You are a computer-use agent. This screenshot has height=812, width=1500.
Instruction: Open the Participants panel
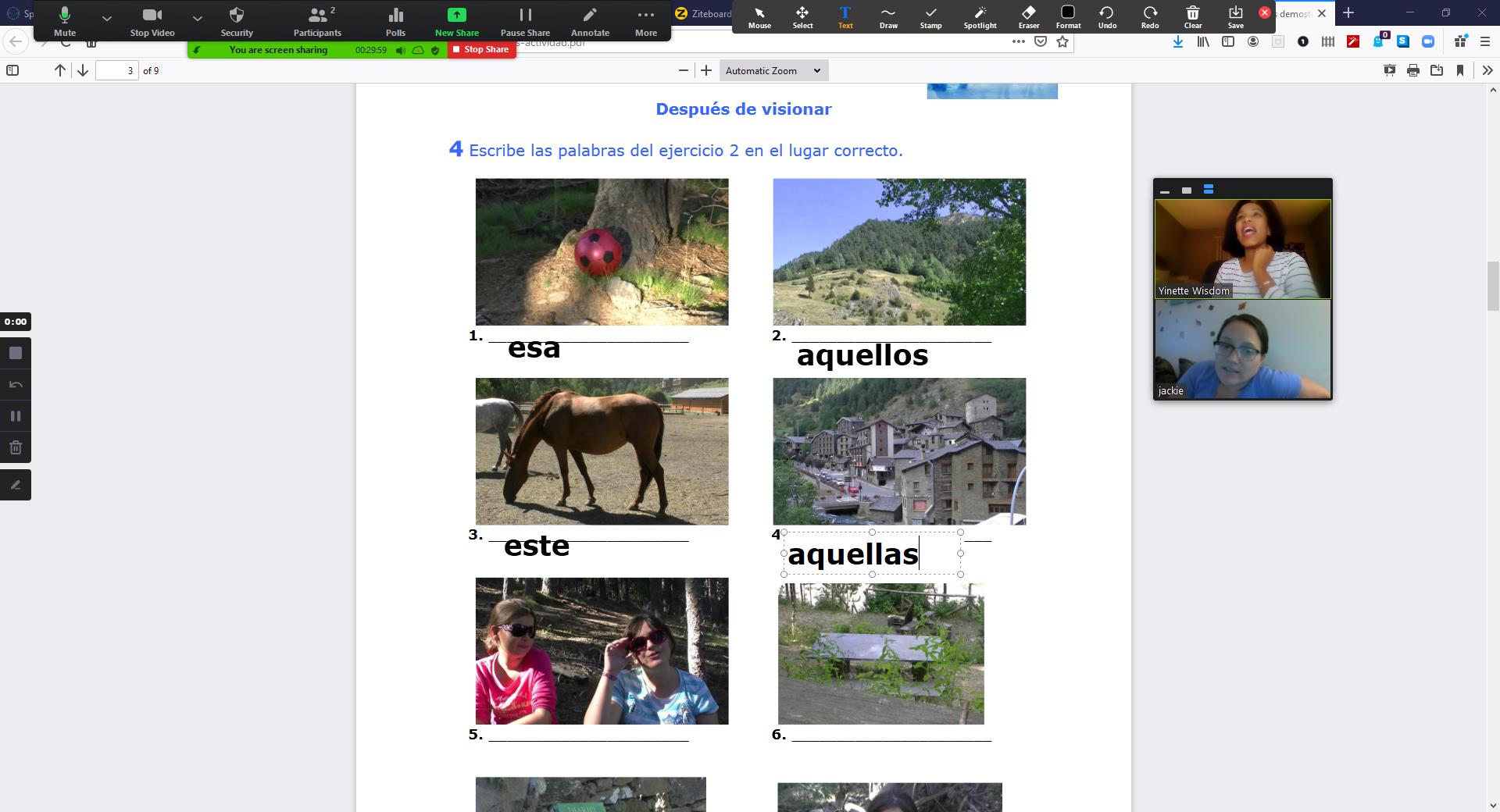pos(317,20)
